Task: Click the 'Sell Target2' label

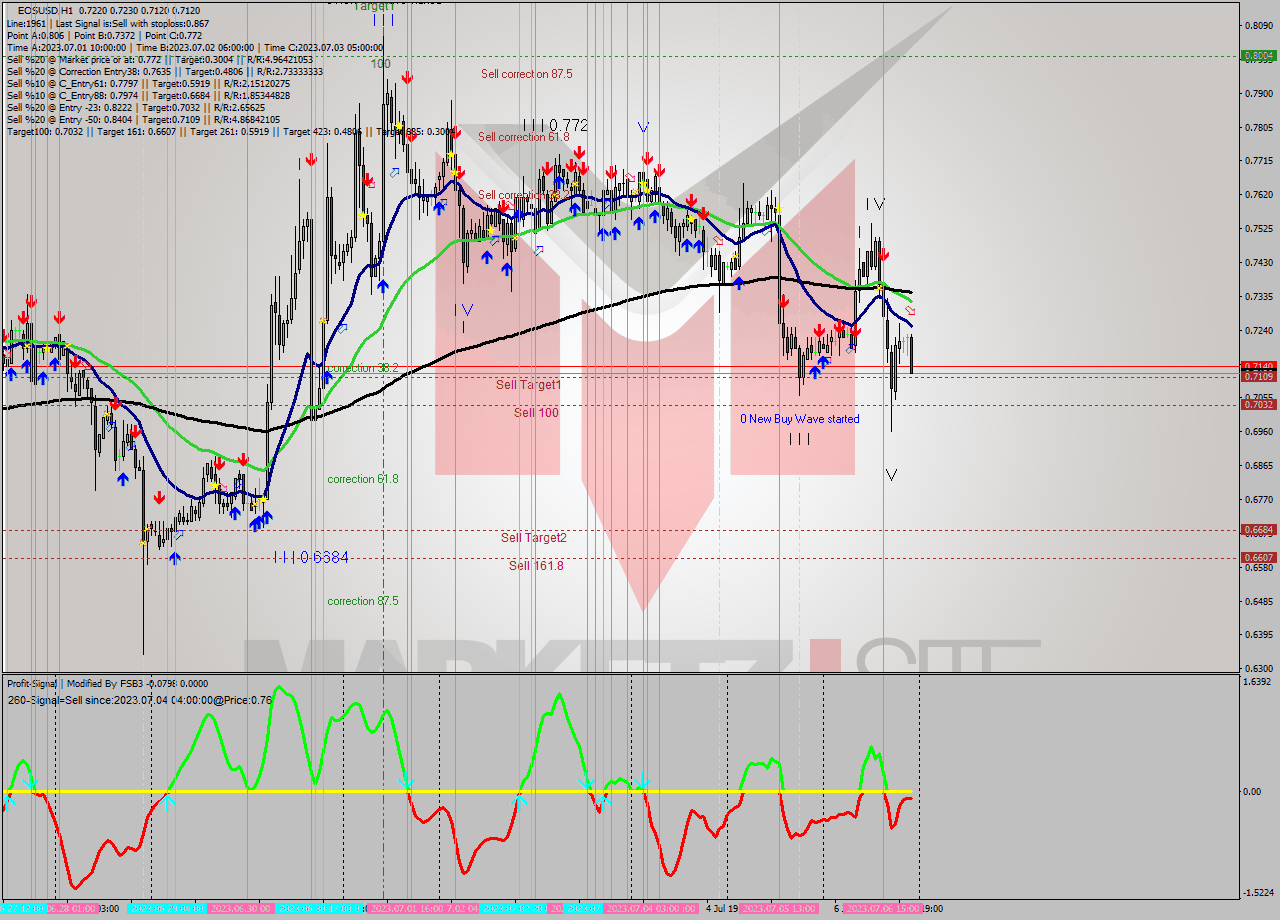Action: coord(534,538)
